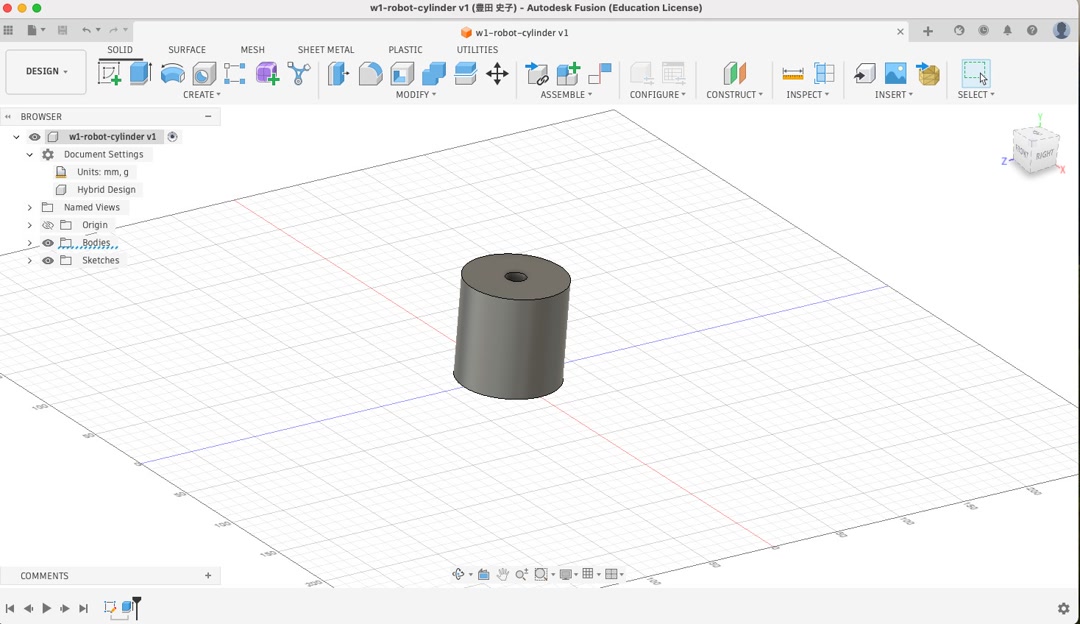Viewport: 1080px width, 624px height.
Task: Switch to the Surface tab
Action: click(186, 49)
